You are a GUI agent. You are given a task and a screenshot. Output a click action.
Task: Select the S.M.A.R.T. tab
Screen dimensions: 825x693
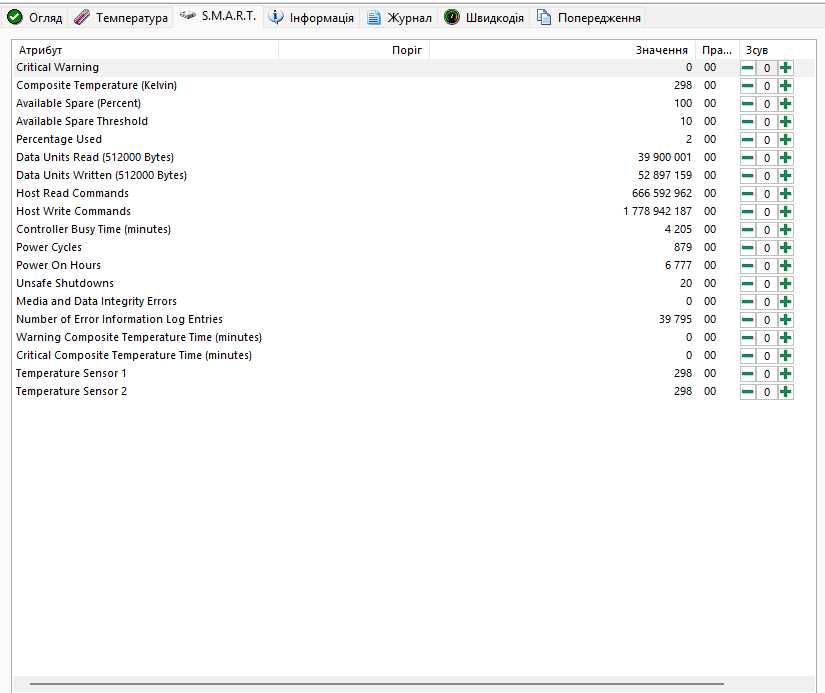pyautogui.click(x=218, y=16)
